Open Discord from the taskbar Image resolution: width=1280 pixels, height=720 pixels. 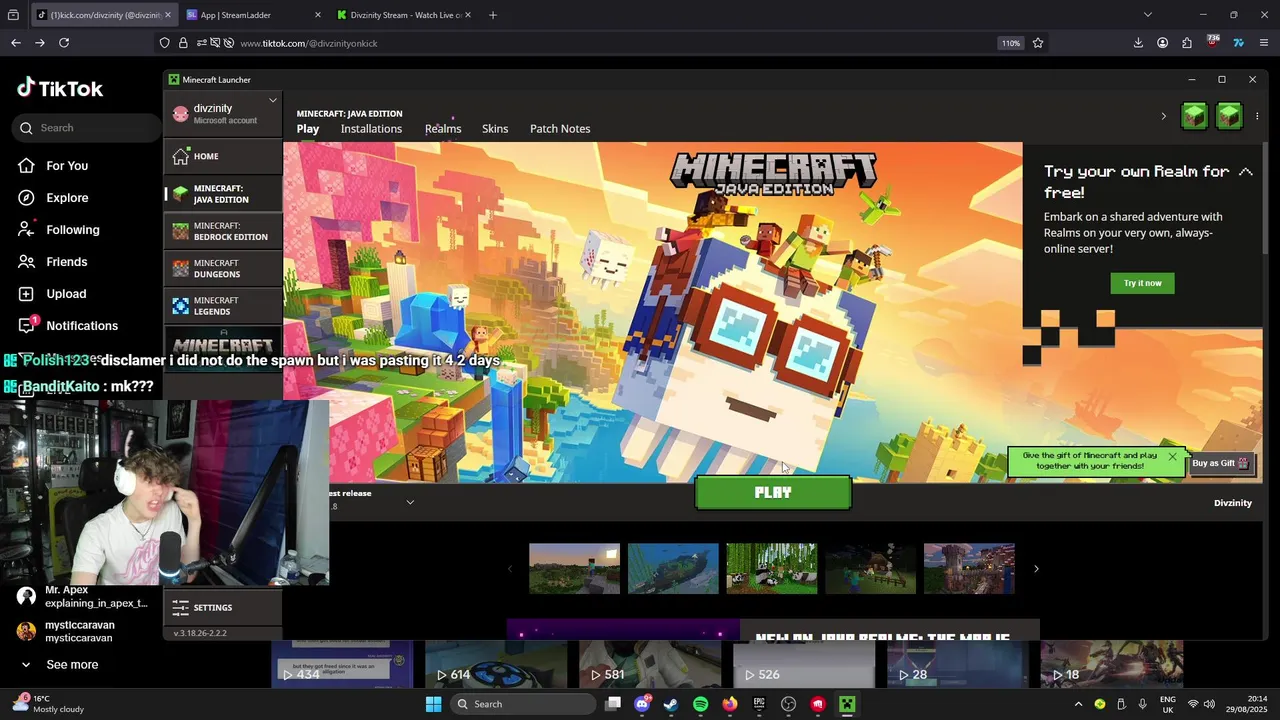click(x=642, y=704)
